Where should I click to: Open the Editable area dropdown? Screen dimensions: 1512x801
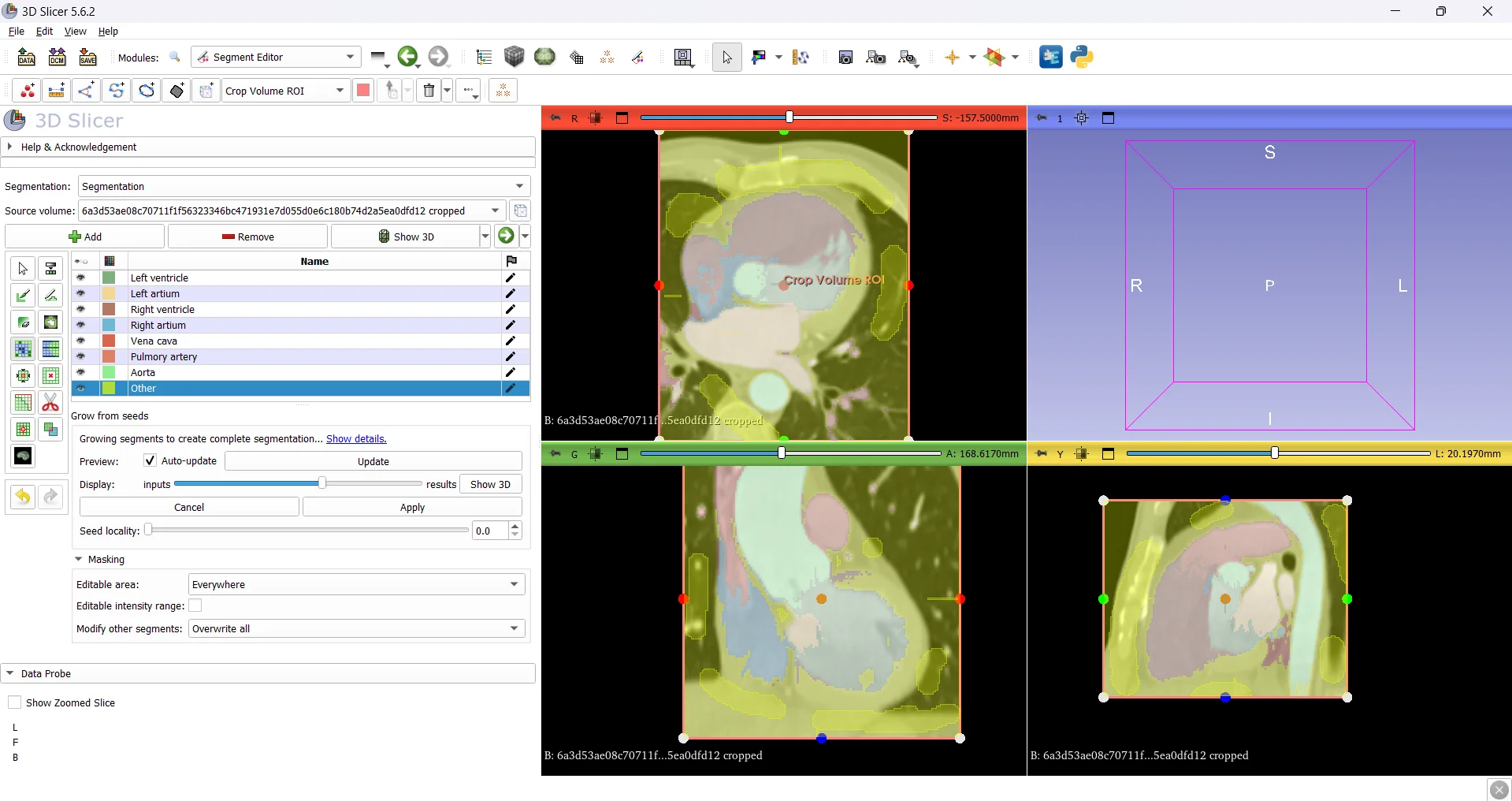356,584
